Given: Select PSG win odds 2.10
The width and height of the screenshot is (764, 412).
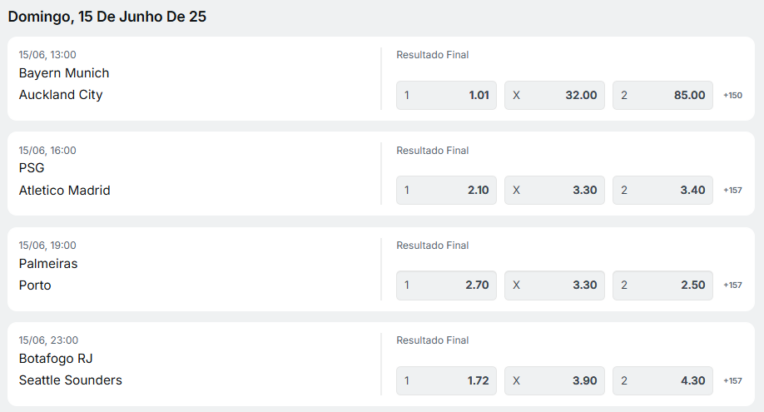Looking at the screenshot, I should [x=446, y=190].
